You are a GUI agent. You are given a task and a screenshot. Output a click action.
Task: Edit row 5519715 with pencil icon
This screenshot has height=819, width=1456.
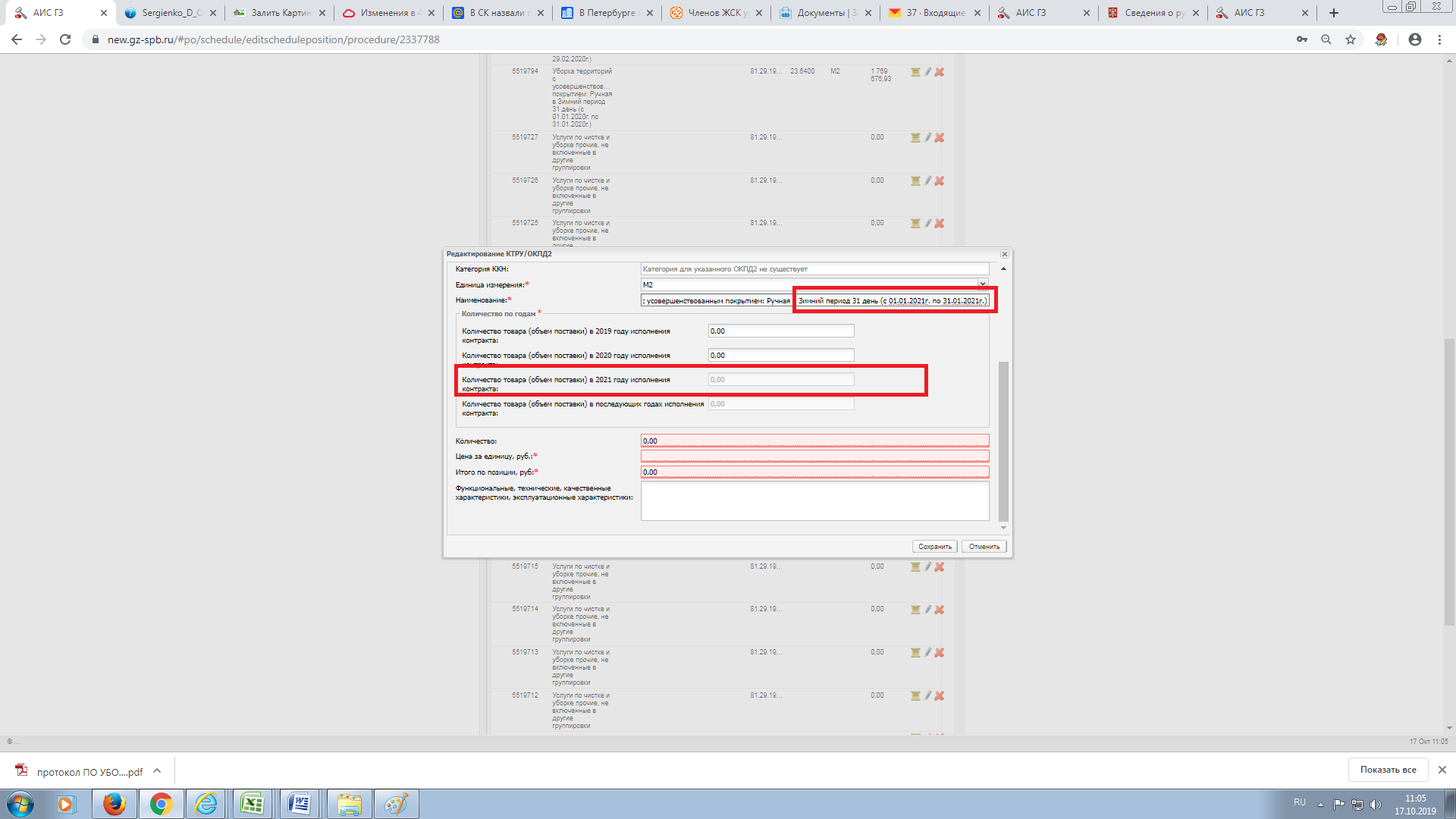pos(927,567)
